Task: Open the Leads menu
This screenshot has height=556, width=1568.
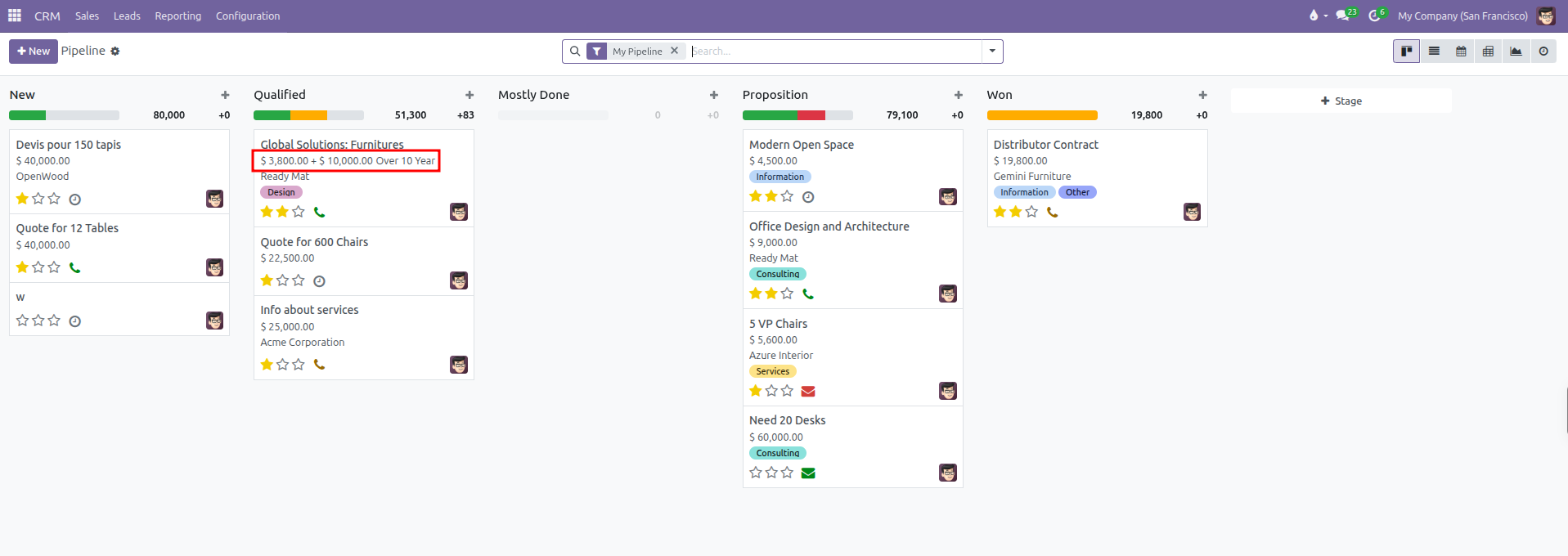Action: (x=127, y=16)
